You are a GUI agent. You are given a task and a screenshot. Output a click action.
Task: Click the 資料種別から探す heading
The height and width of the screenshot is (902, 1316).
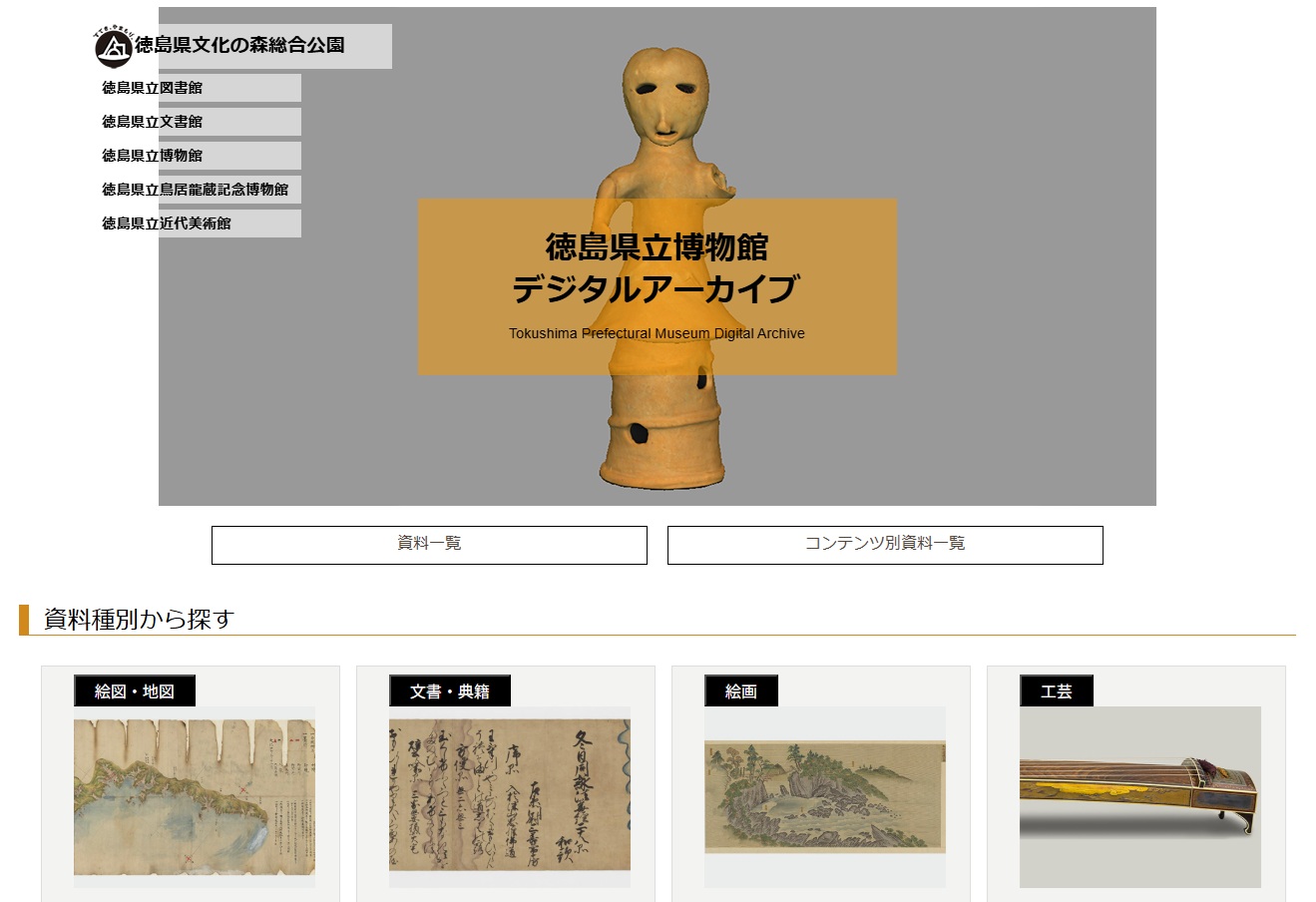point(139,620)
